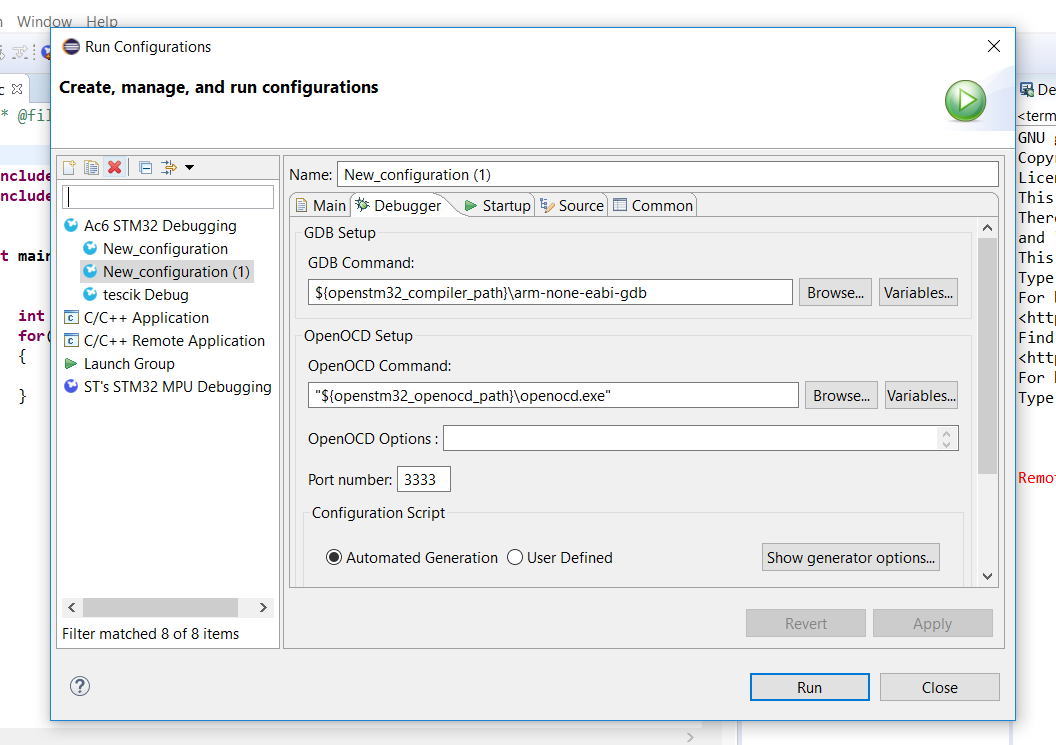Open the Window menu in Eclipse
Image resolution: width=1056 pixels, height=745 pixels.
pos(44,22)
